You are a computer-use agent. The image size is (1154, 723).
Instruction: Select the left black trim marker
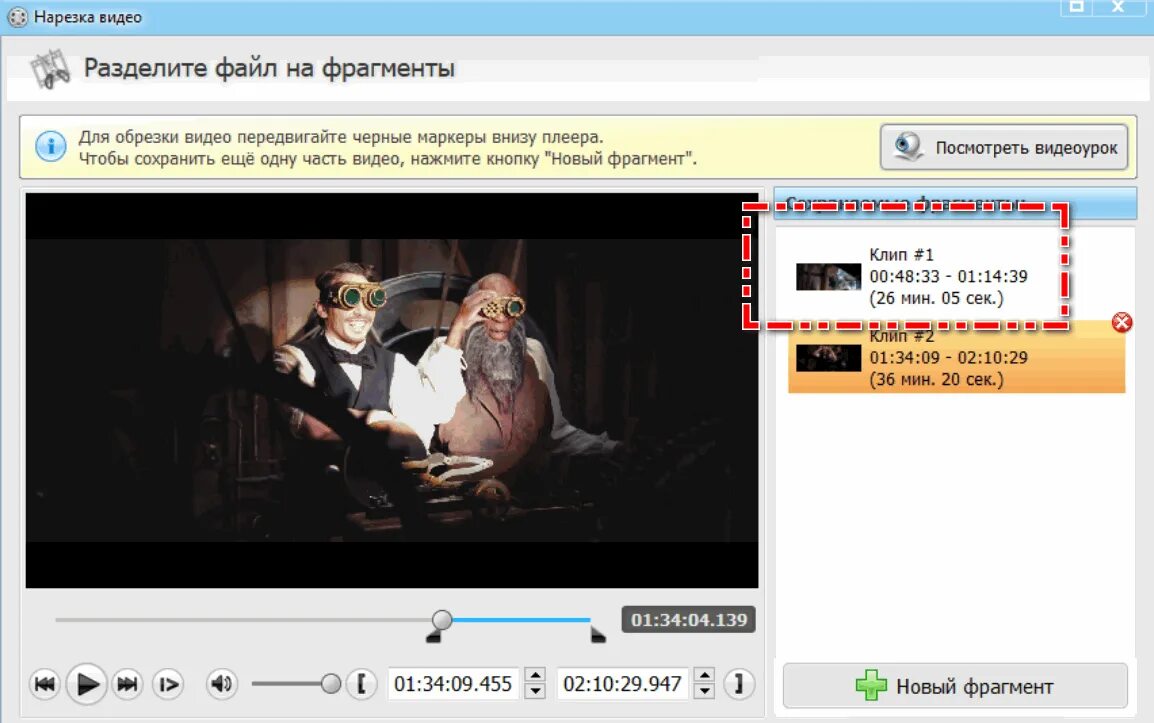pos(433,637)
